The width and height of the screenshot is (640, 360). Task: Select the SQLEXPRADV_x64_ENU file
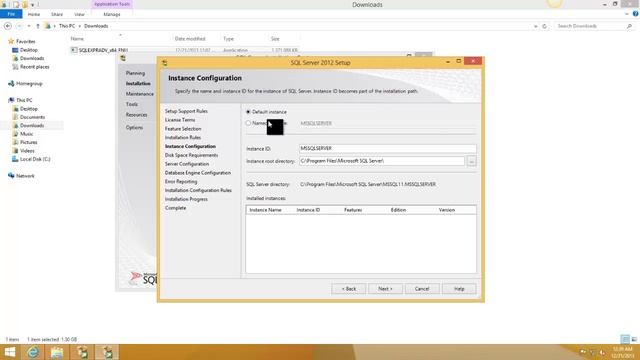tap(103, 50)
